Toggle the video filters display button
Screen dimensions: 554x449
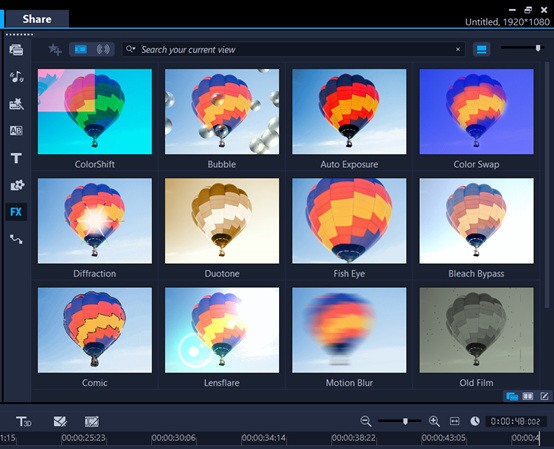click(81, 49)
